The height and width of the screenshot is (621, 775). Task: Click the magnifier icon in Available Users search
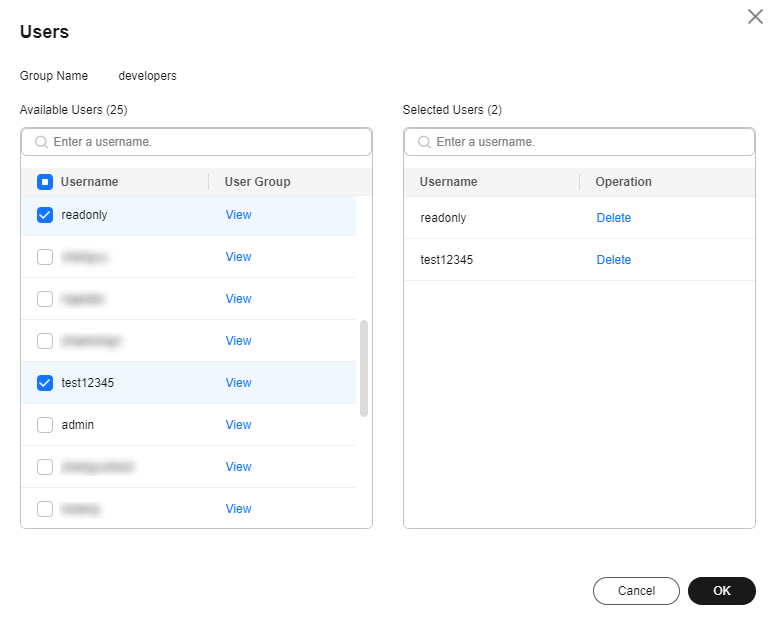pos(41,142)
